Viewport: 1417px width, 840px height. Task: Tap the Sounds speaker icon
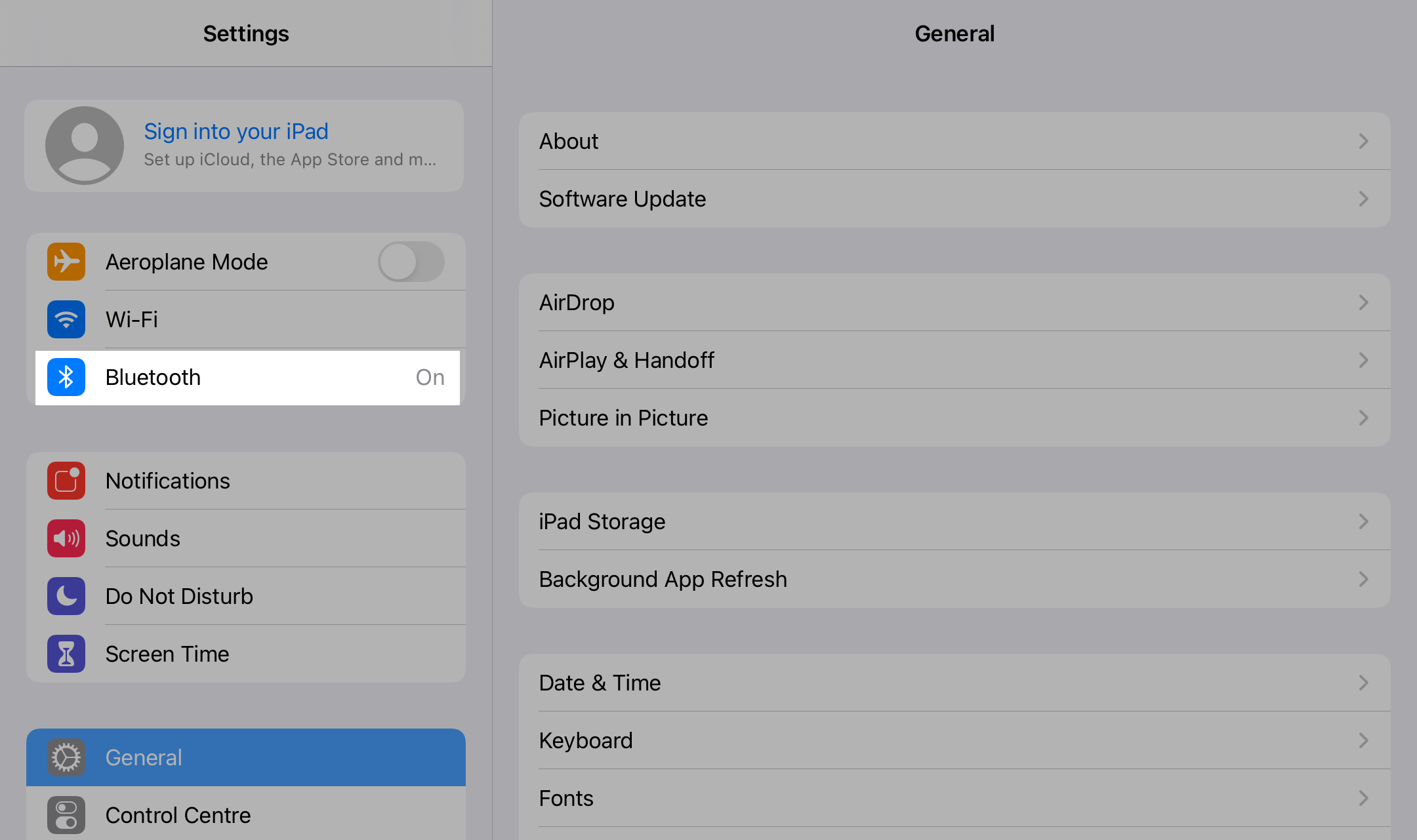click(x=66, y=538)
